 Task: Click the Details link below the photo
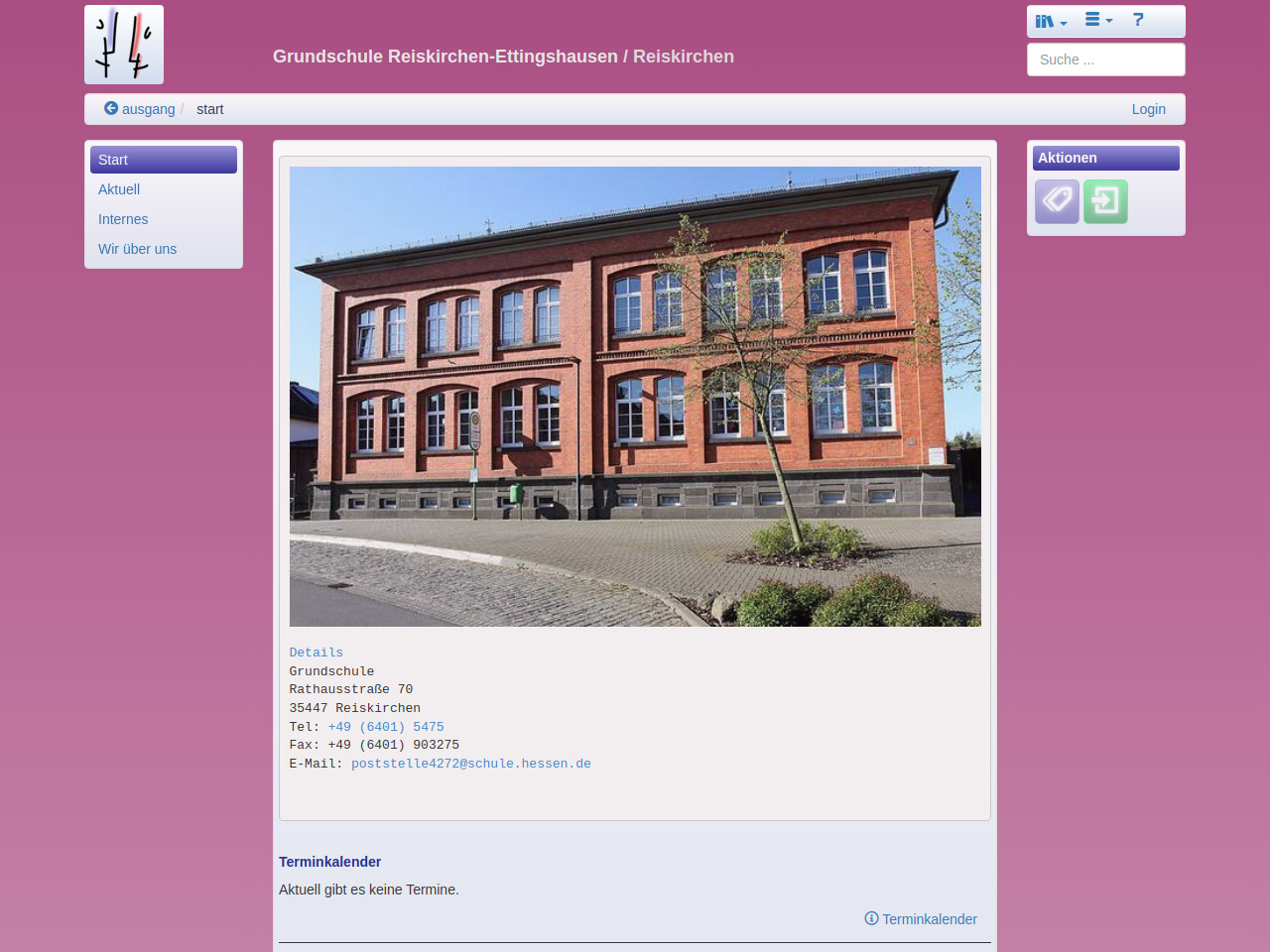316,653
